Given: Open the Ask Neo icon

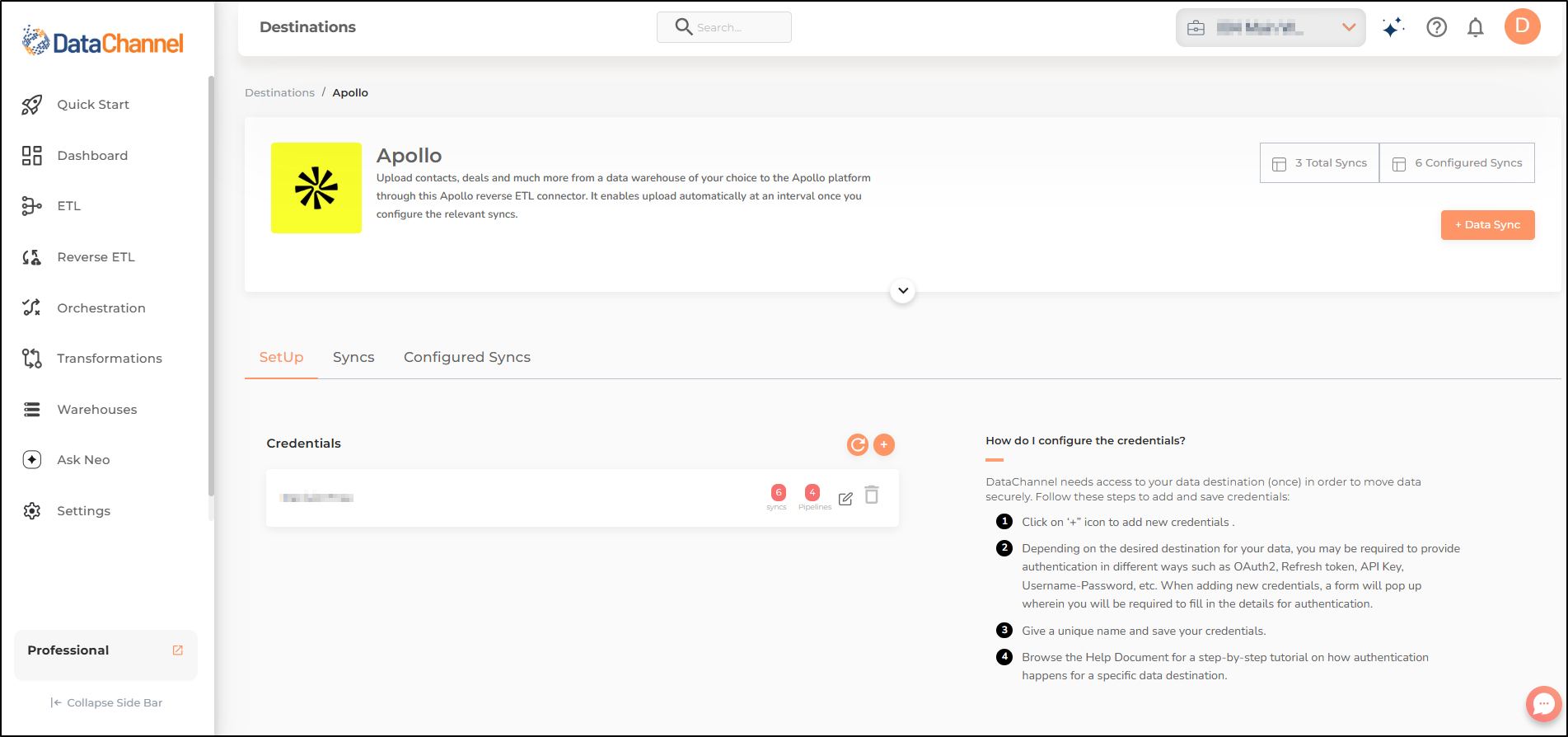Looking at the screenshot, I should click(x=32, y=460).
